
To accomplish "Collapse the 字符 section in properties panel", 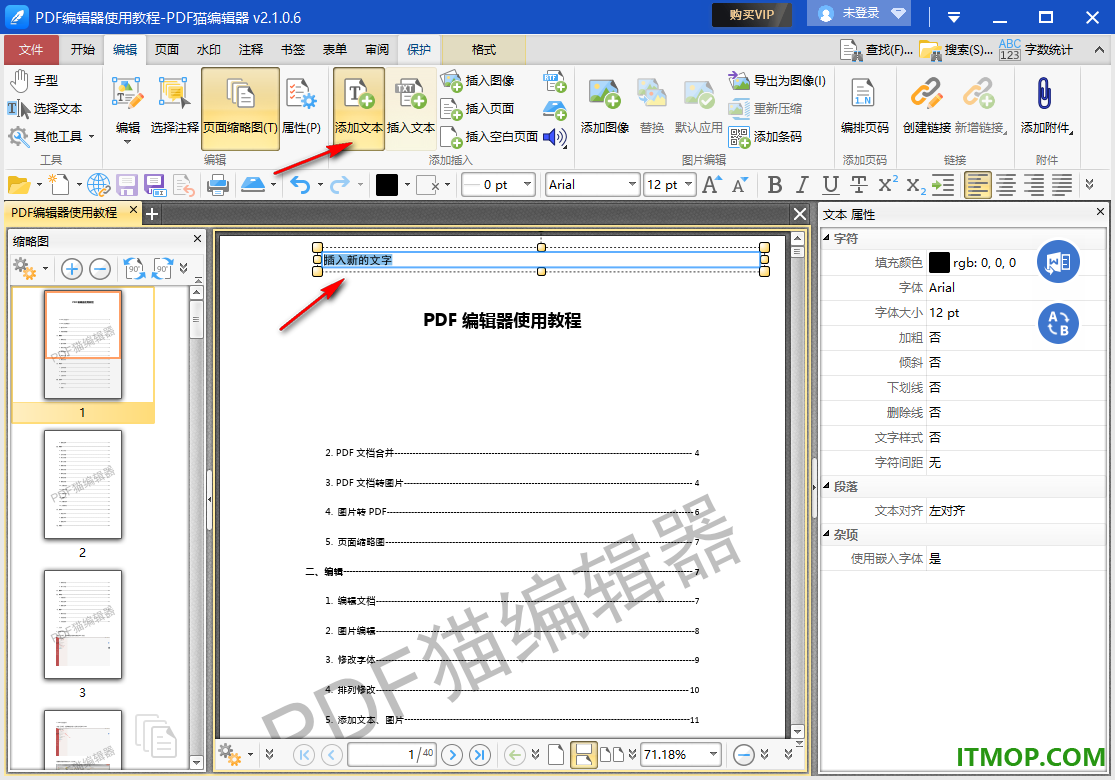I will tap(826, 238).
